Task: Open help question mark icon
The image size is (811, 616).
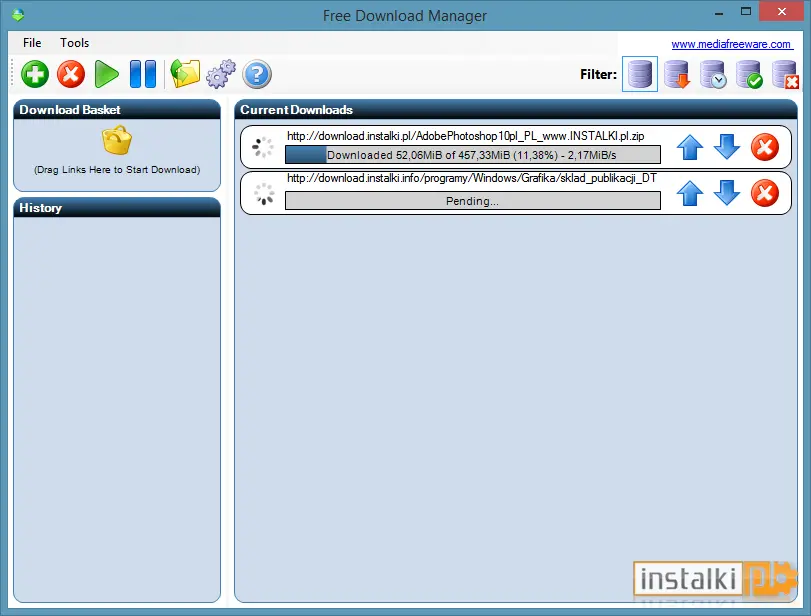Action: point(257,74)
